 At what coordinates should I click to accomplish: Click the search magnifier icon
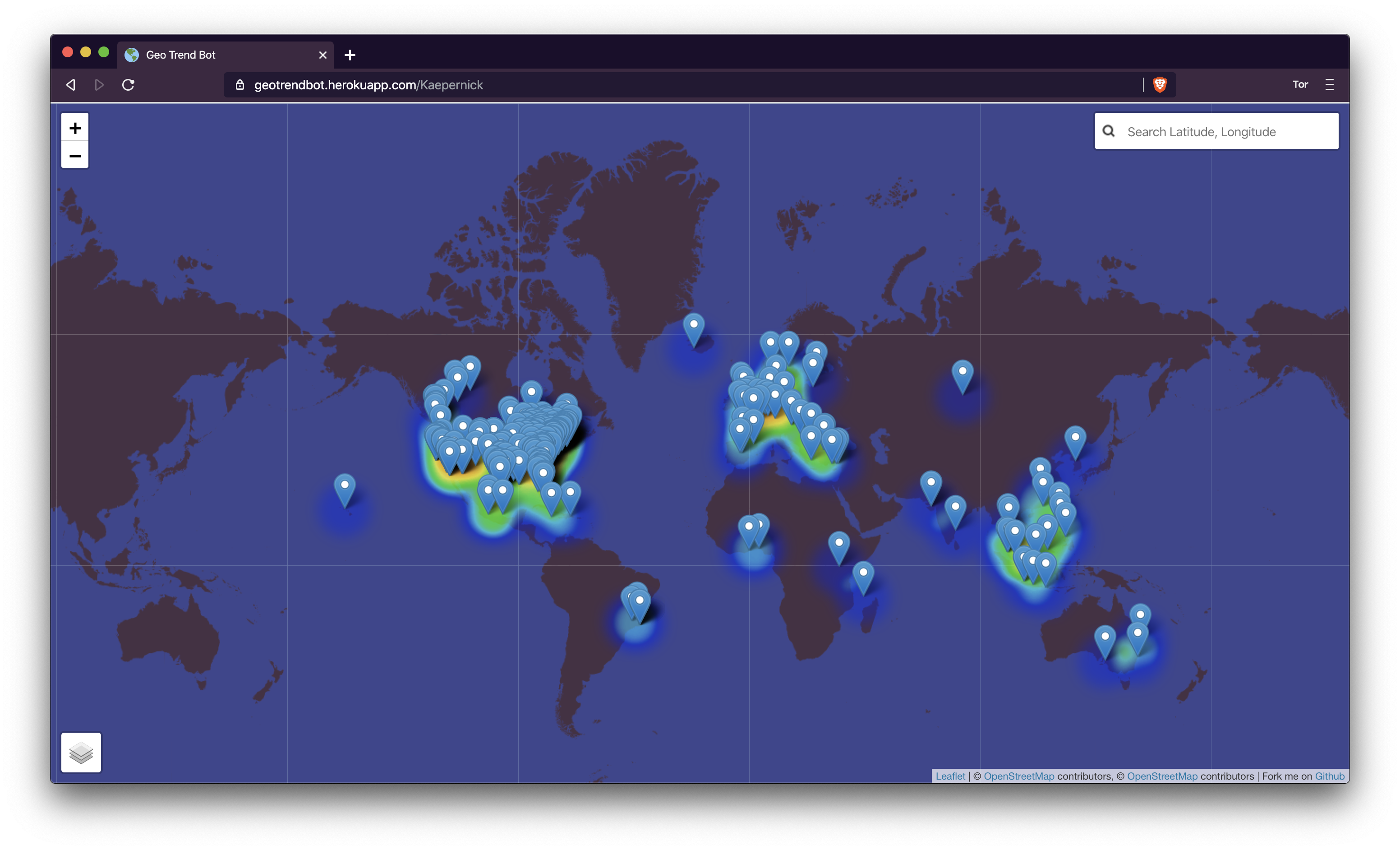[x=1109, y=131]
